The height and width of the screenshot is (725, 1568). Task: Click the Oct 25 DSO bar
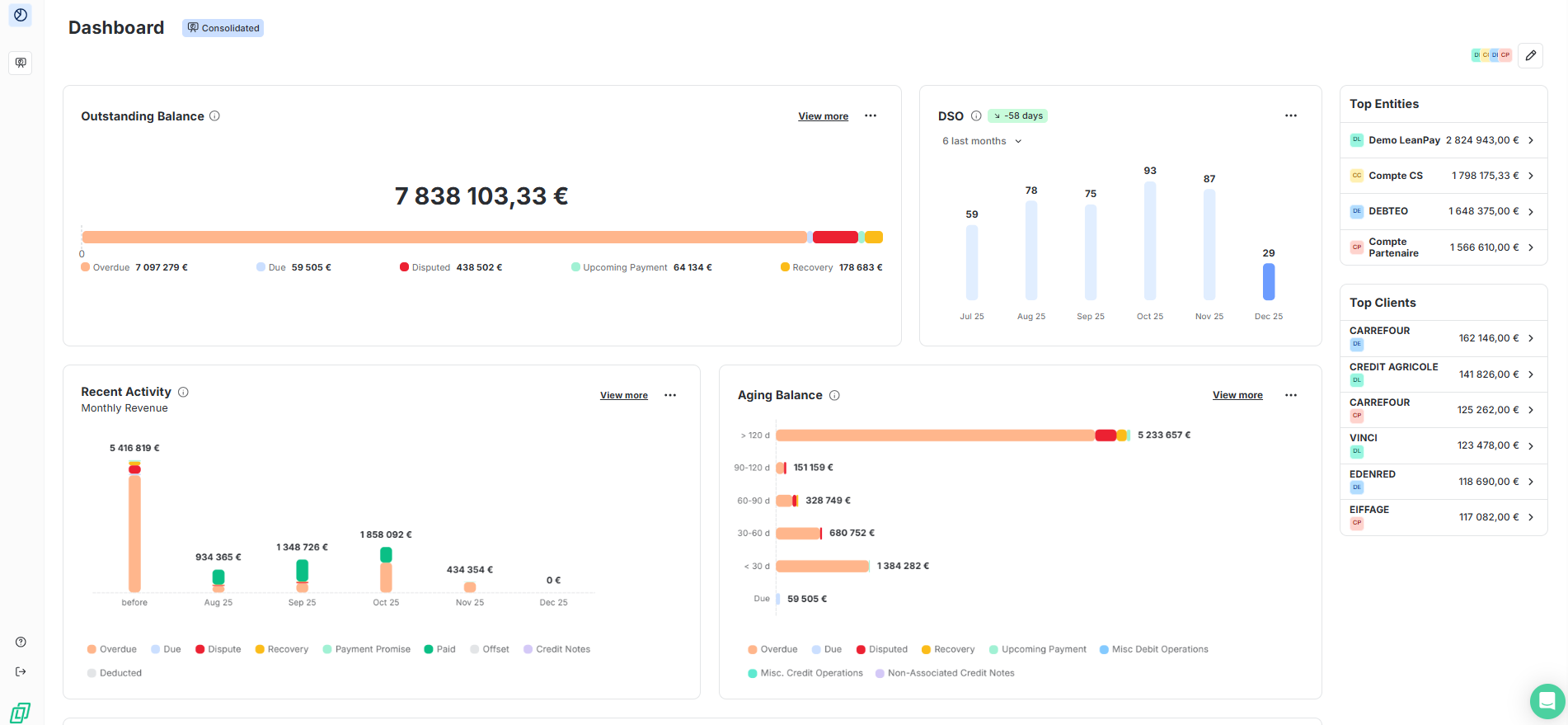[x=1150, y=240]
